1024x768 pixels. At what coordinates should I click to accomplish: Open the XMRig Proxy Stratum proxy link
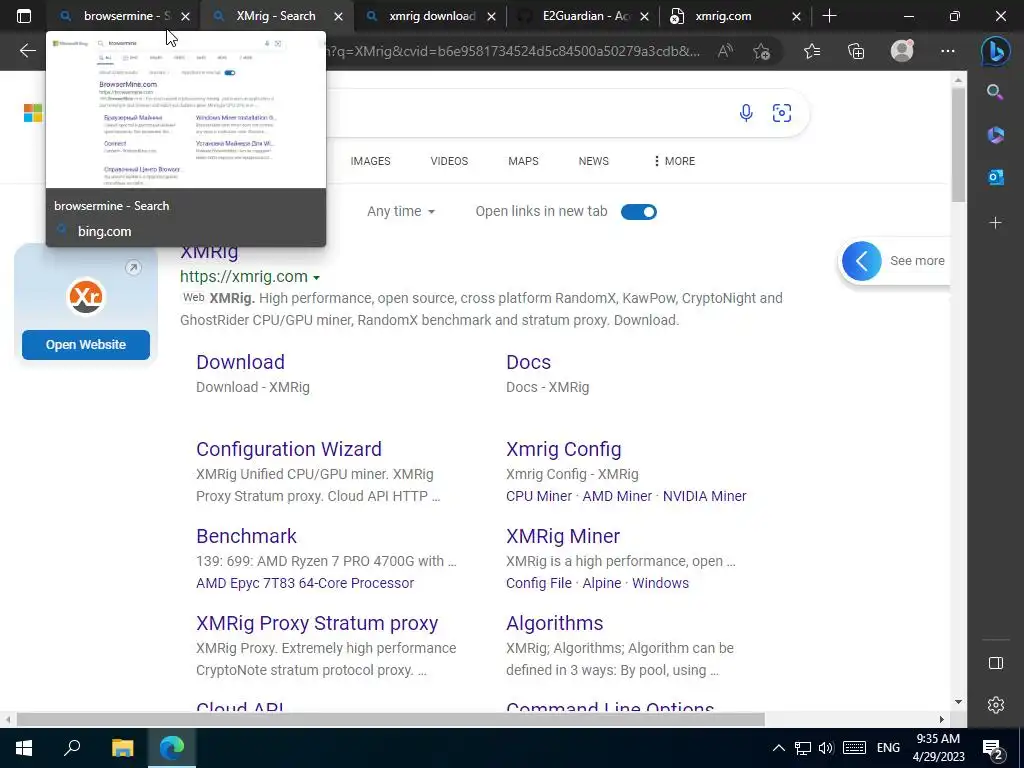coord(317,623)
